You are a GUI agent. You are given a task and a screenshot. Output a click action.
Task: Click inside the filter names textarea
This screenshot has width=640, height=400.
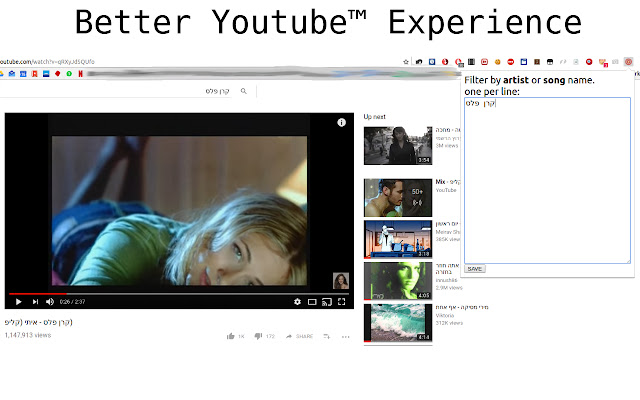547,180
